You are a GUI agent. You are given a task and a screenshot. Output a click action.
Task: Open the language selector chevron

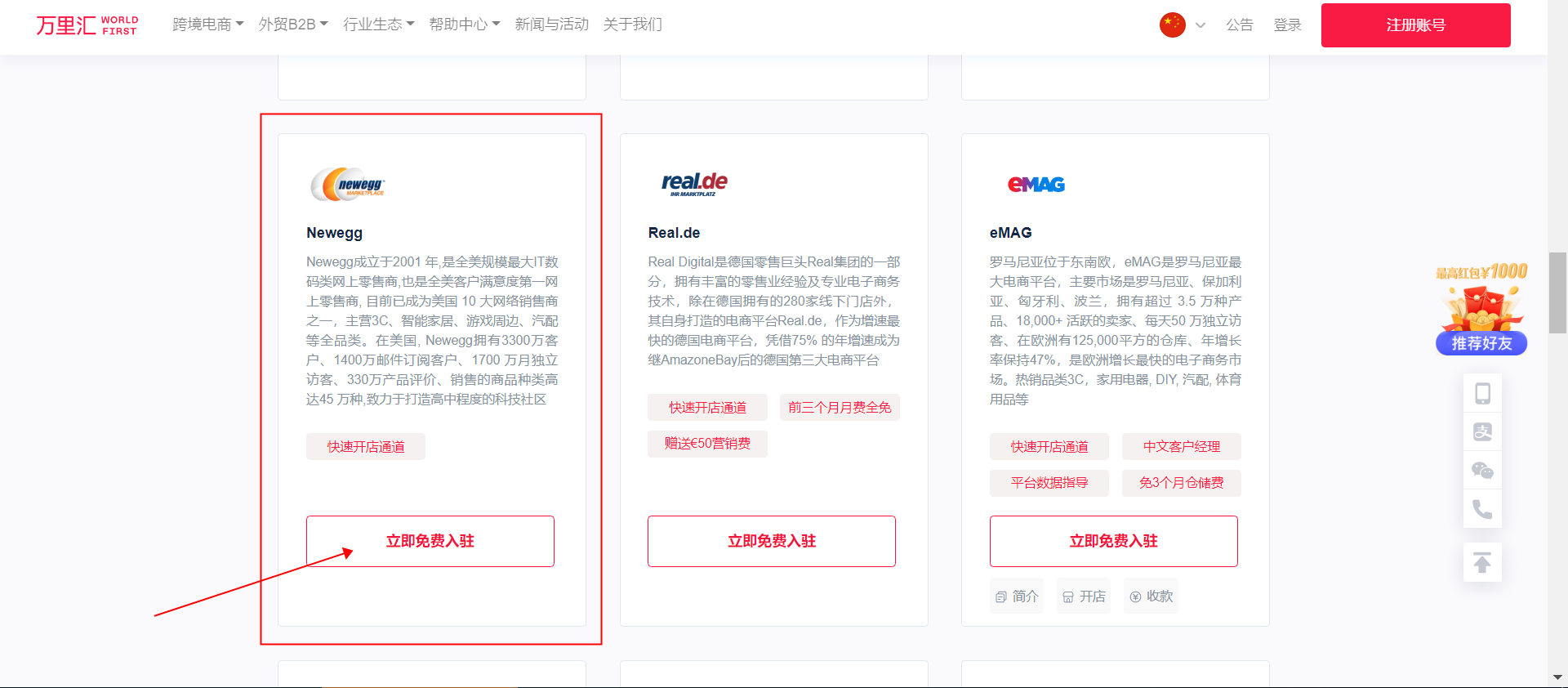click(x=1200, y=25)
